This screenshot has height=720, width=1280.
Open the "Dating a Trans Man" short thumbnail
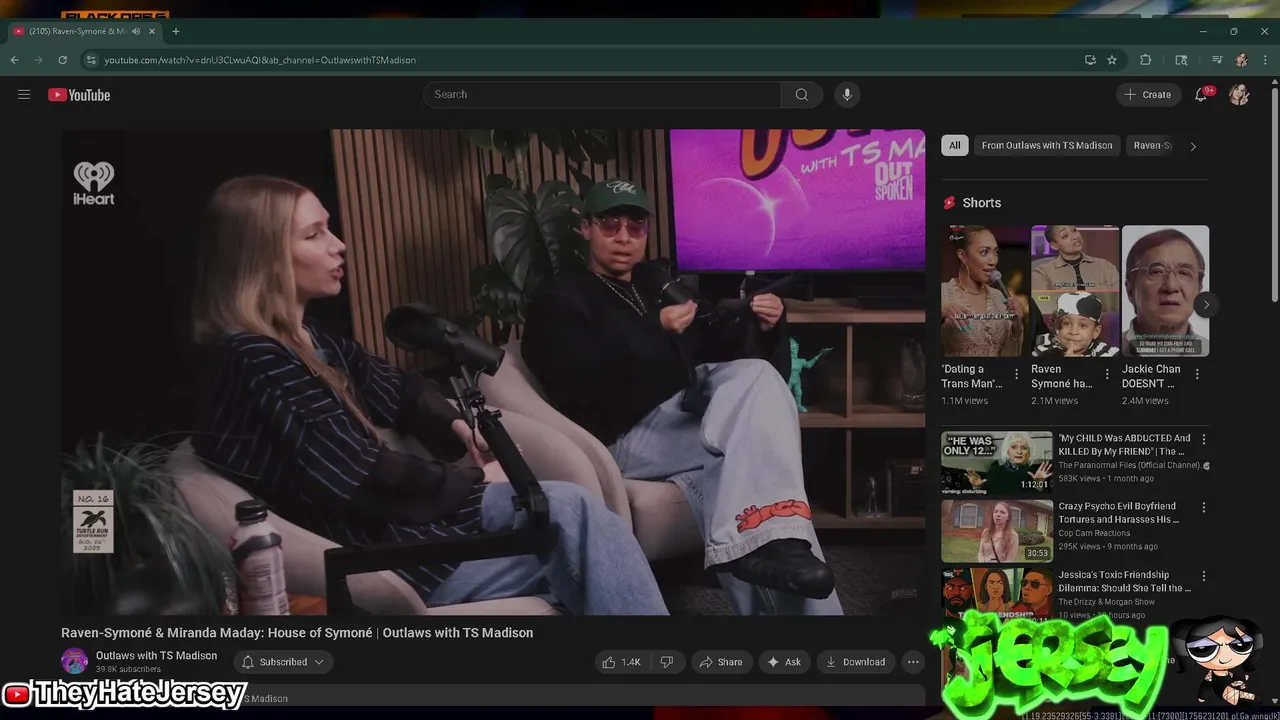tap(985, 291)
